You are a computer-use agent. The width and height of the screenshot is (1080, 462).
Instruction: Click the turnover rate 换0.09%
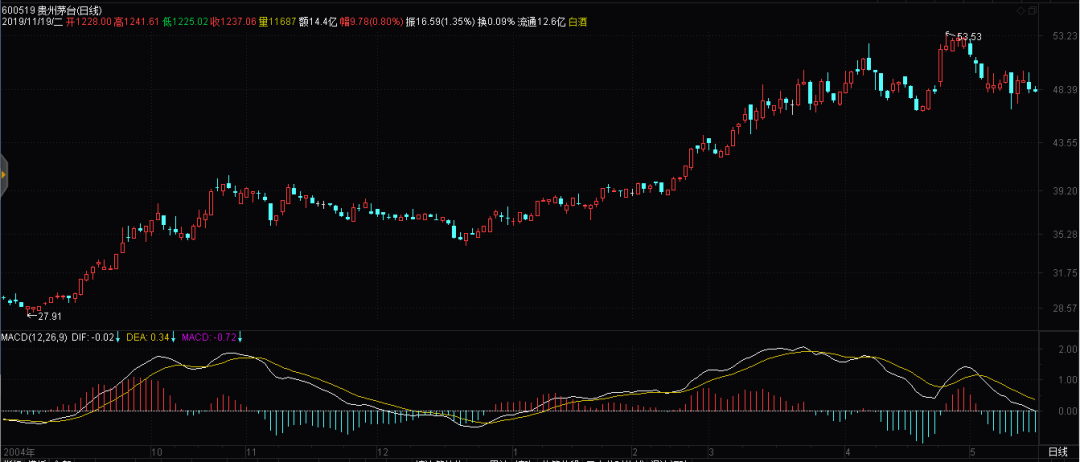pos(497,22)
